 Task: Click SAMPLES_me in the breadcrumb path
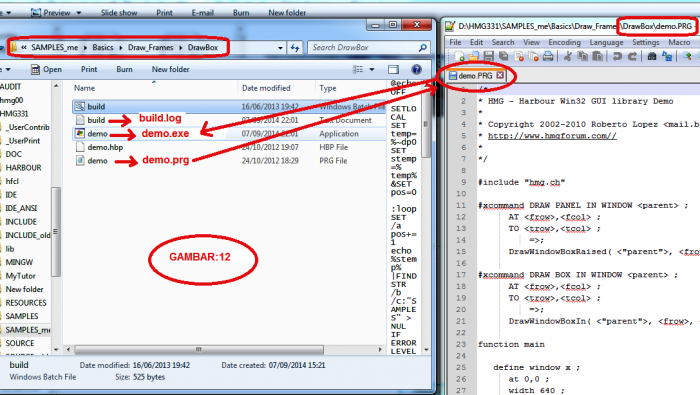click(54, 47)
